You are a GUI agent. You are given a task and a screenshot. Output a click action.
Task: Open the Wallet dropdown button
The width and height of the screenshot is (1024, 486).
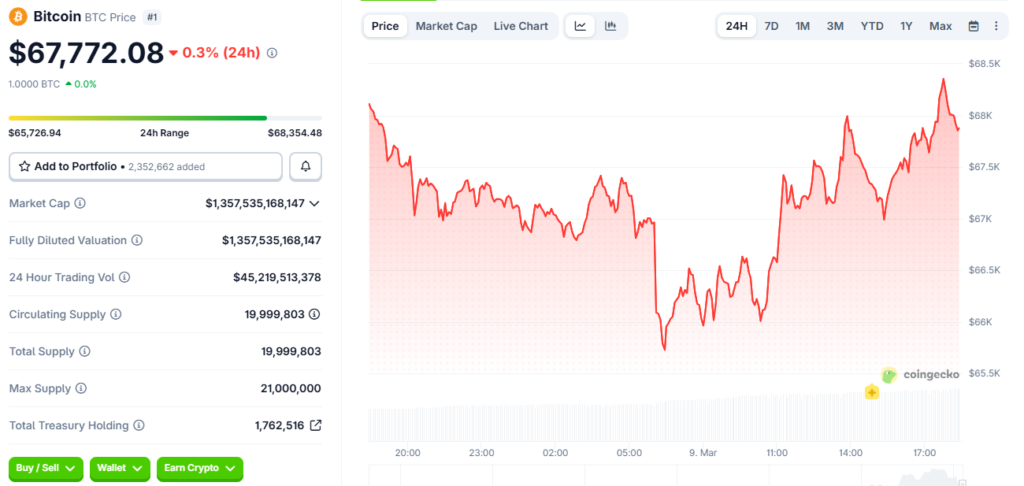[119, 468]
